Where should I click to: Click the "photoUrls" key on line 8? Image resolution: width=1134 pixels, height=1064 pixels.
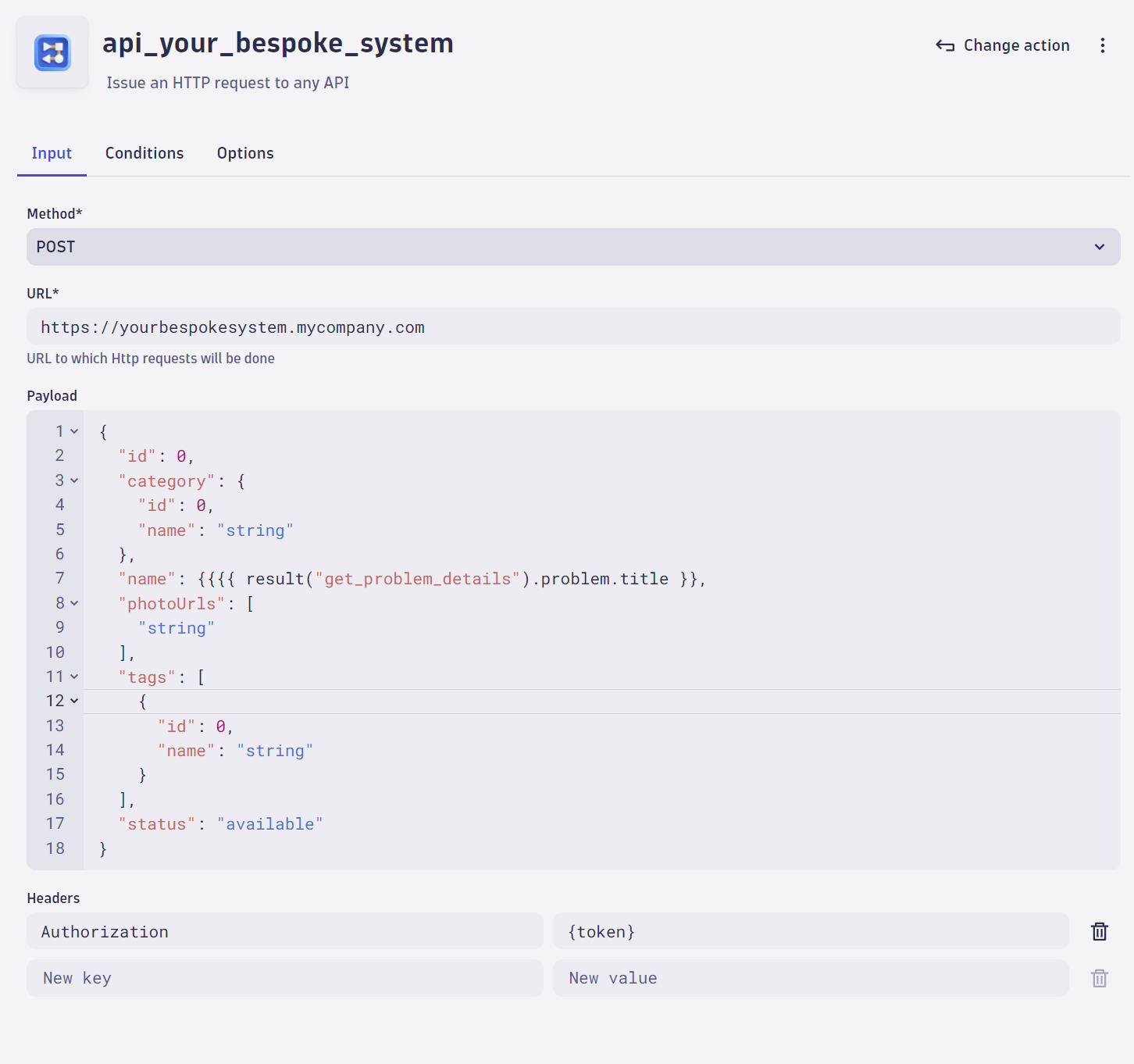[171, 604]
